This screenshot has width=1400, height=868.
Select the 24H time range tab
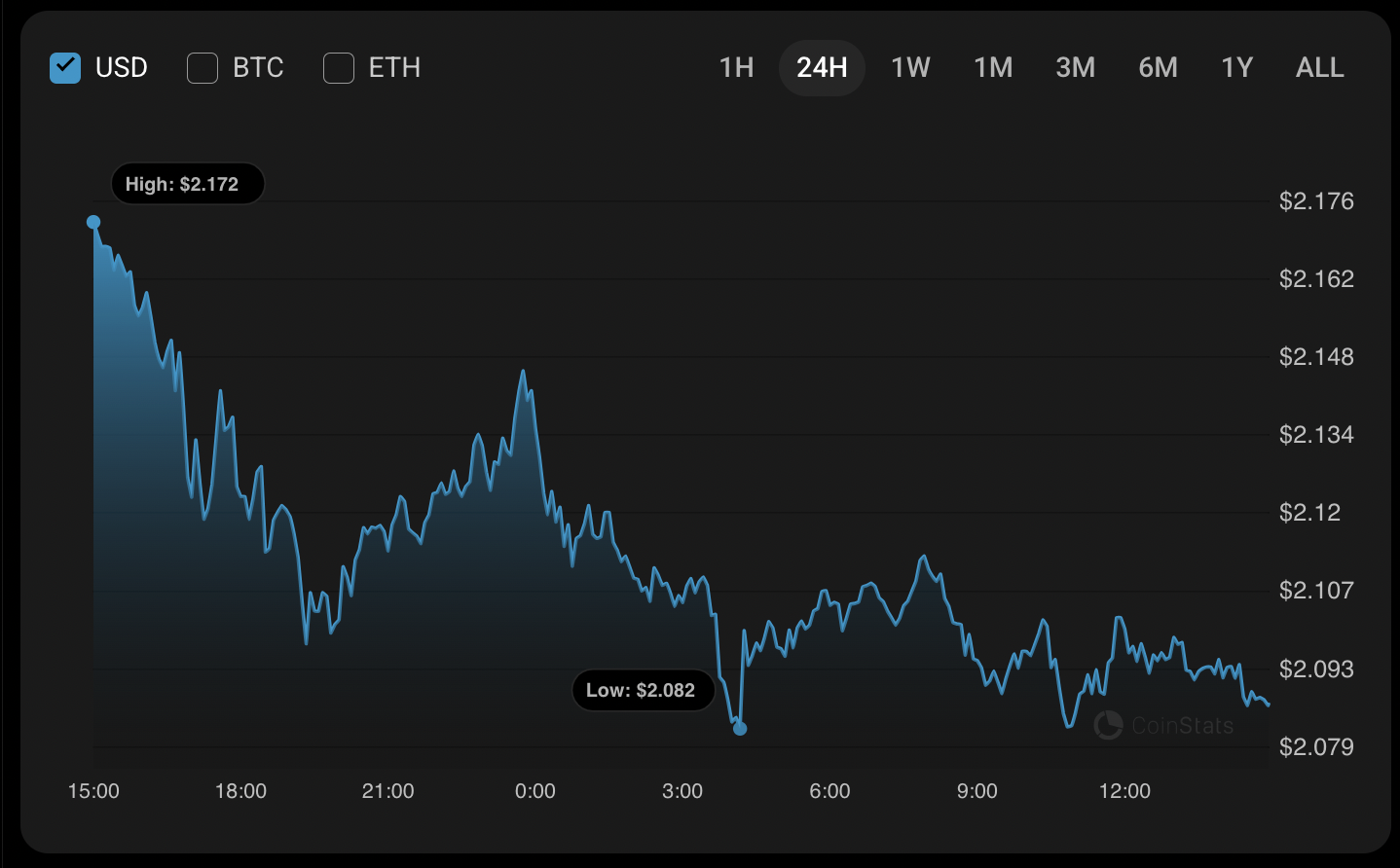pyautogui.click(x=822, y=68)
